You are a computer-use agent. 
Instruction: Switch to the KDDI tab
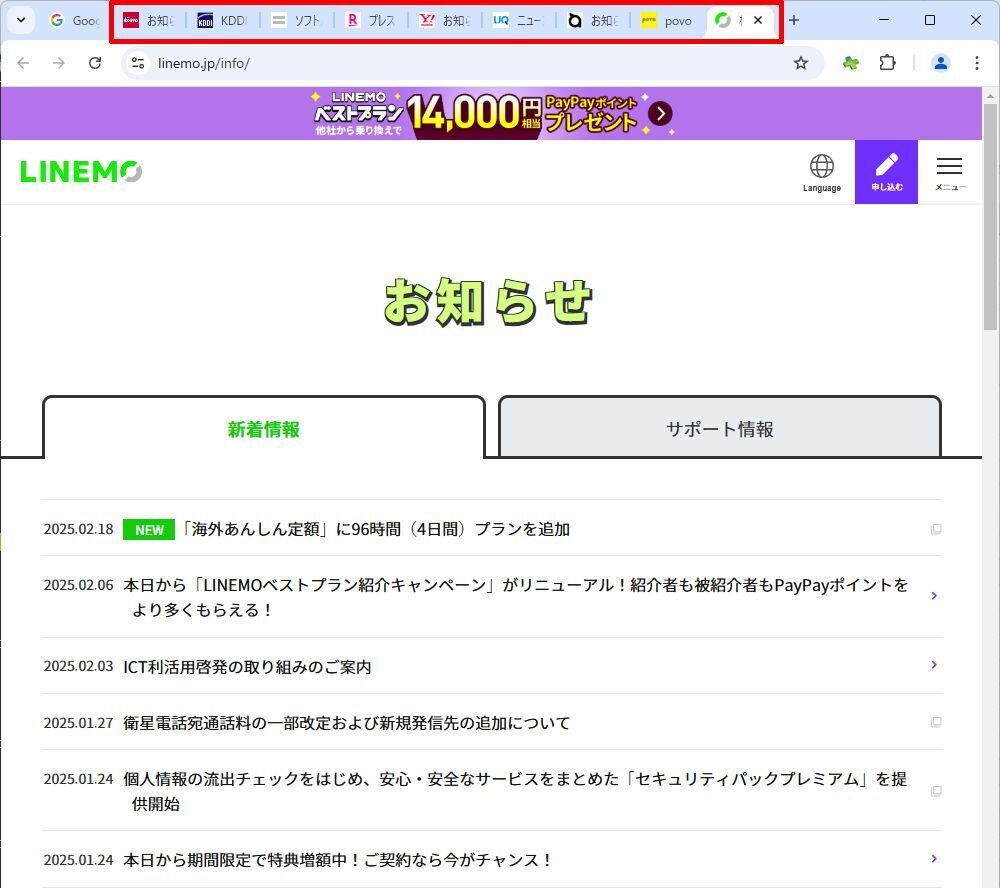[x=222, y=20]
